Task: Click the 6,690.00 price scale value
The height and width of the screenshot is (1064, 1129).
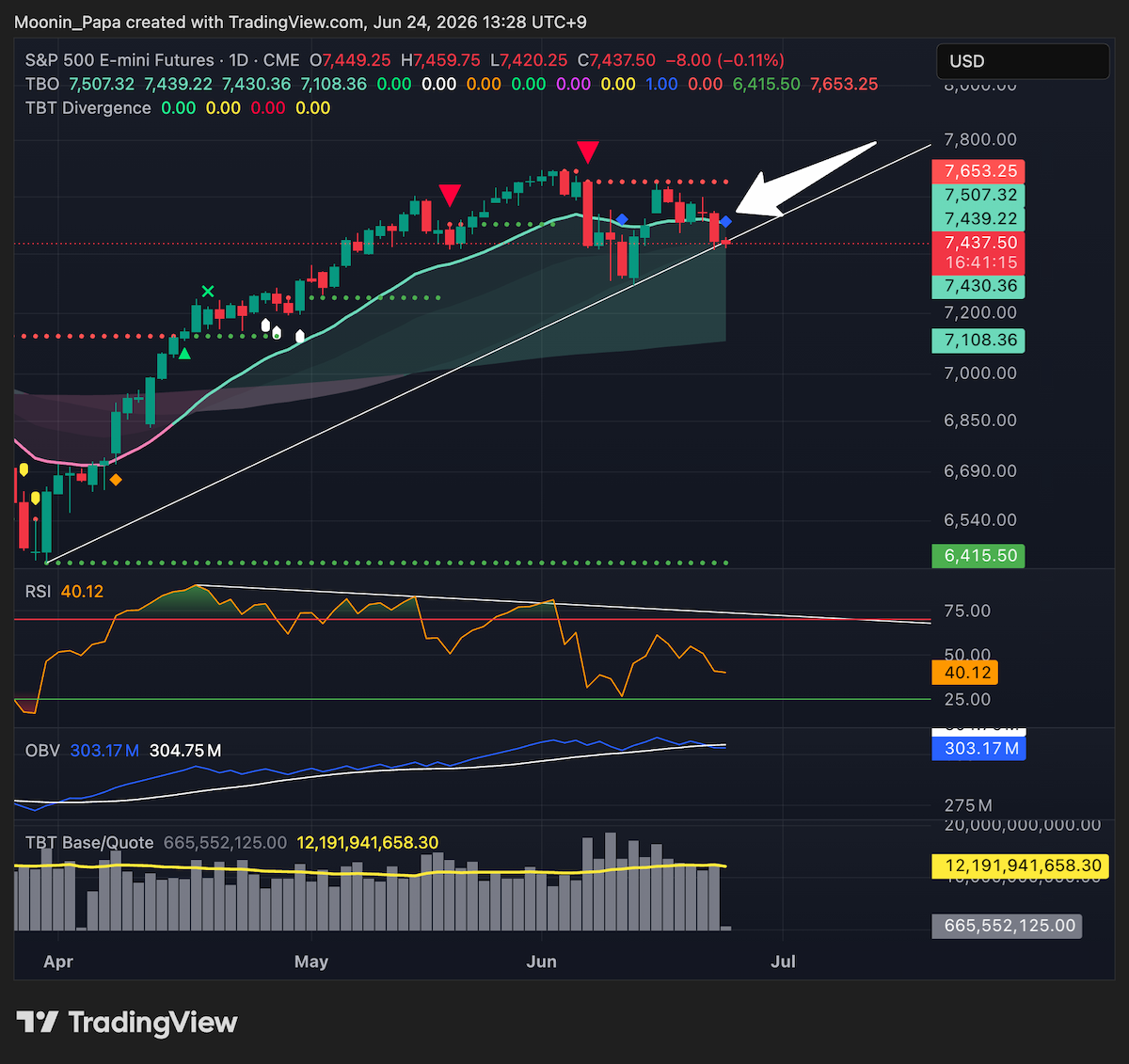Action: click(980, 470)
